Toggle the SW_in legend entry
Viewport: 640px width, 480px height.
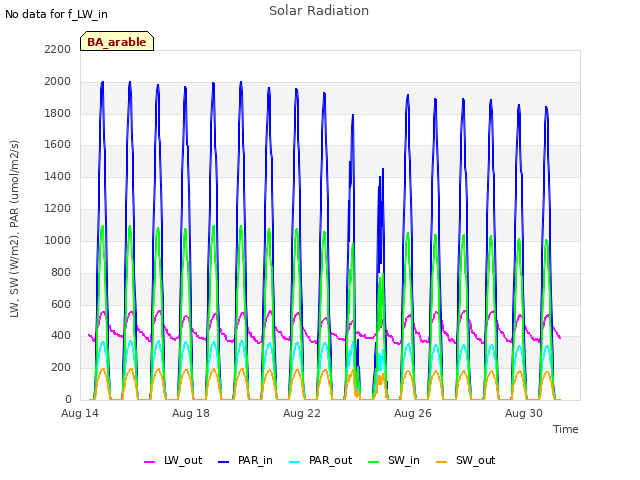393,461
